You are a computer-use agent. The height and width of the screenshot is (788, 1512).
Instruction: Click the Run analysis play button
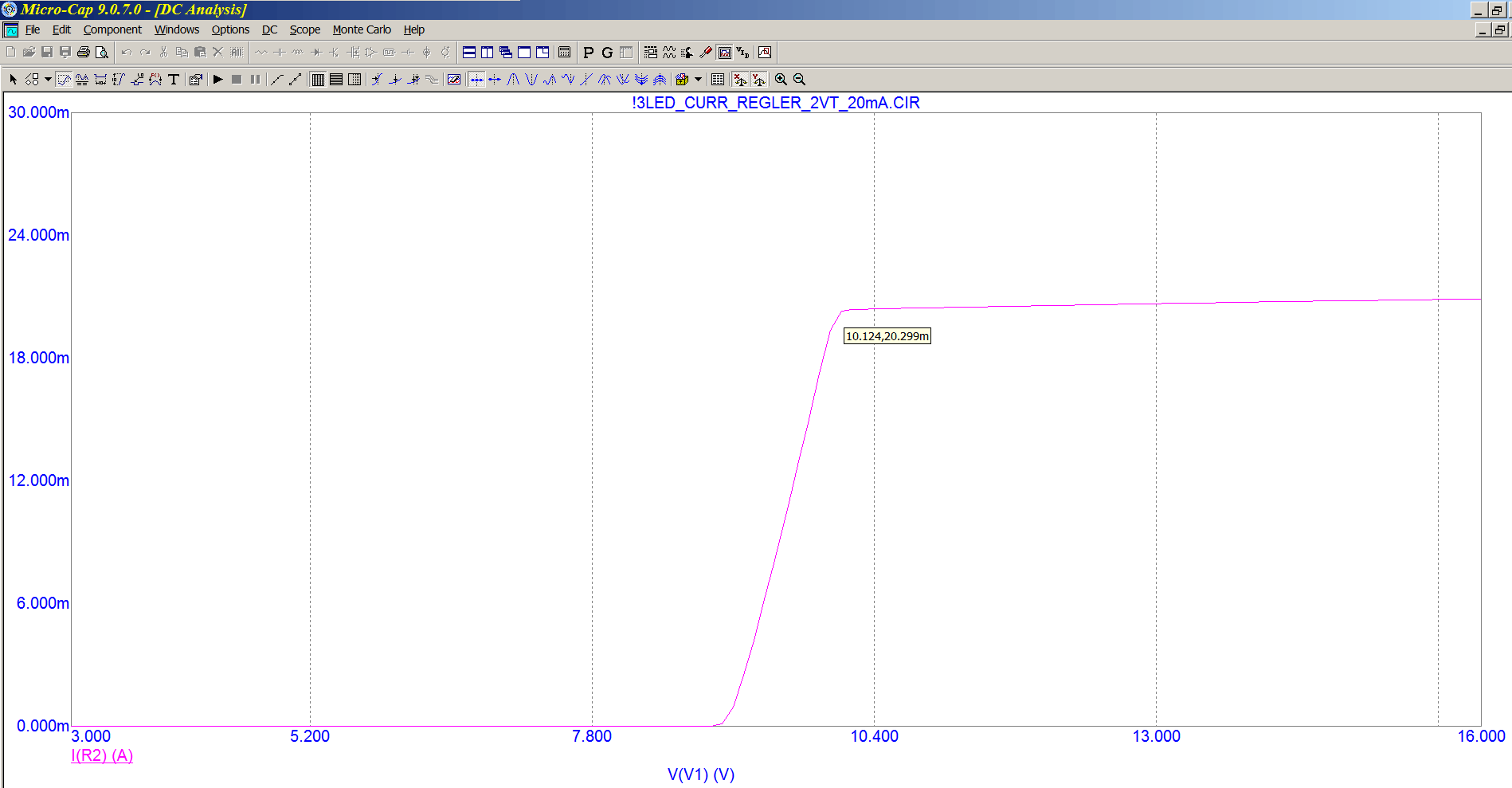click(217, 80)
